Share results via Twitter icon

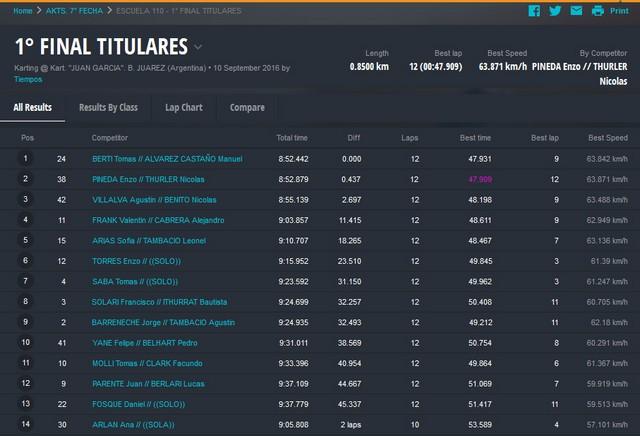pyautogui.click(x=555, y=11)
